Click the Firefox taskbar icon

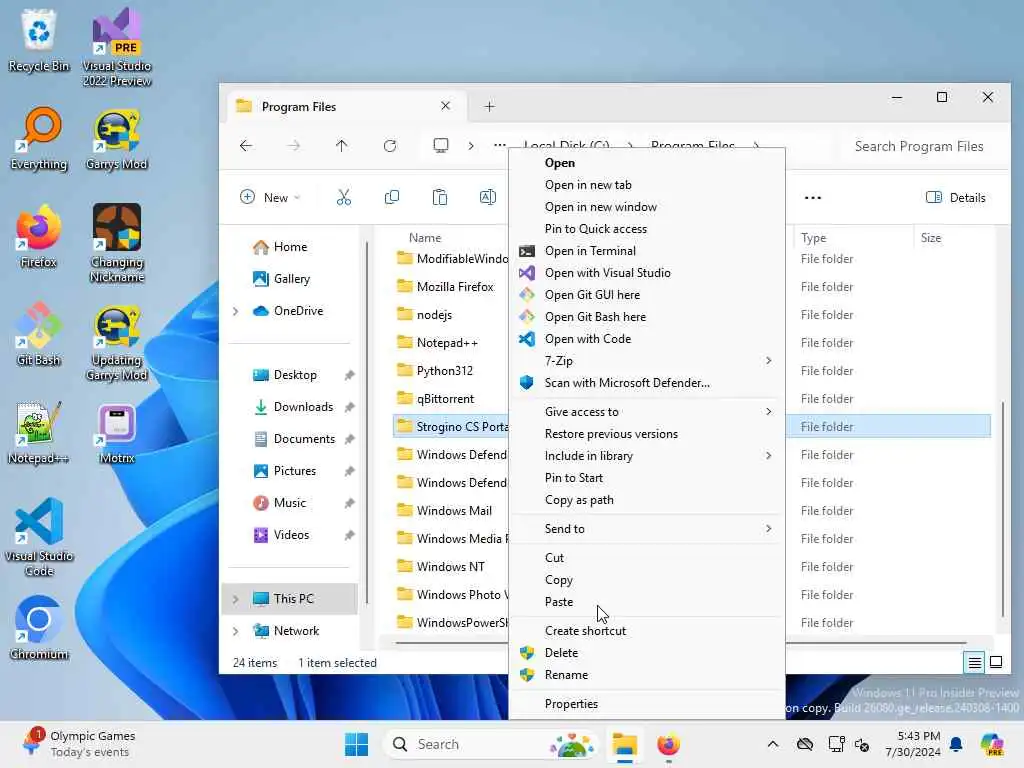[668, 744]
